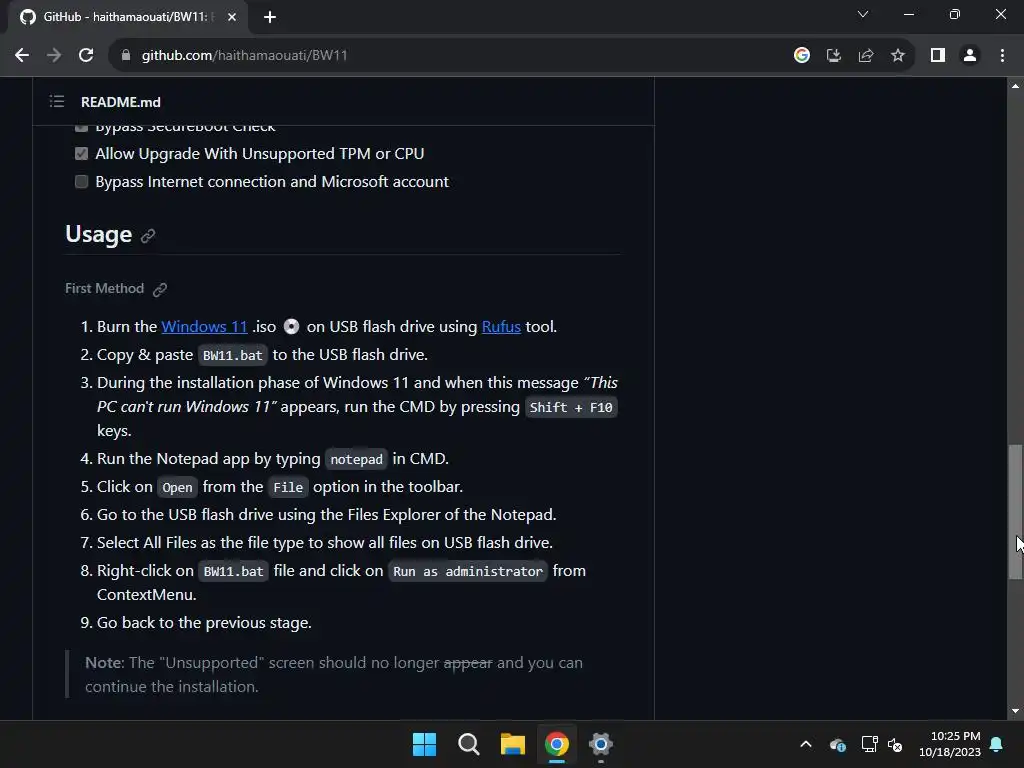Click the Run as administrator code text
Image resolution: width=1024 pixels, height=768 pixels.
pos(468,571)
